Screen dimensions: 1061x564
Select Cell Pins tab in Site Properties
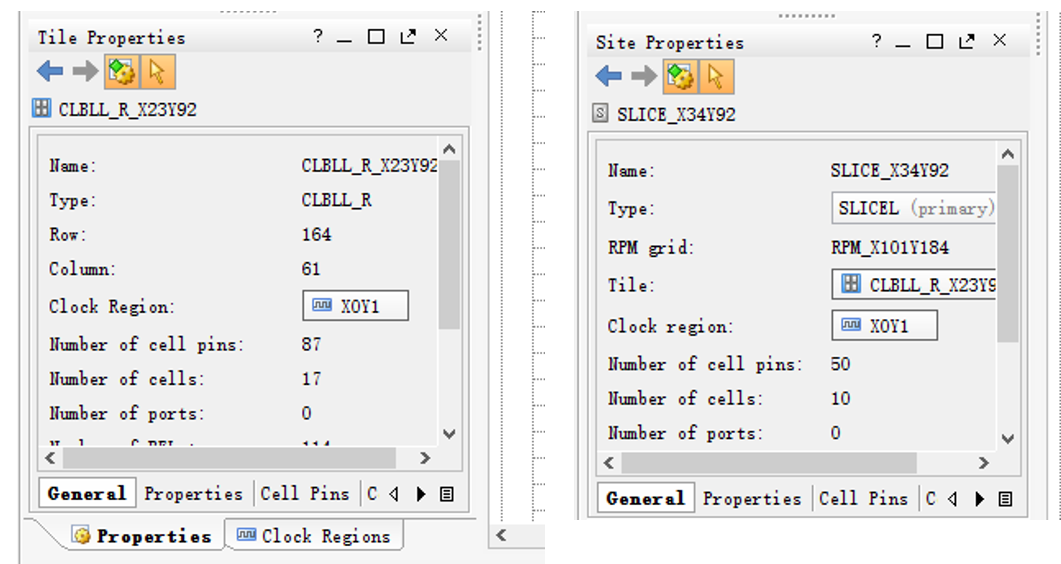tap(863, 499)
